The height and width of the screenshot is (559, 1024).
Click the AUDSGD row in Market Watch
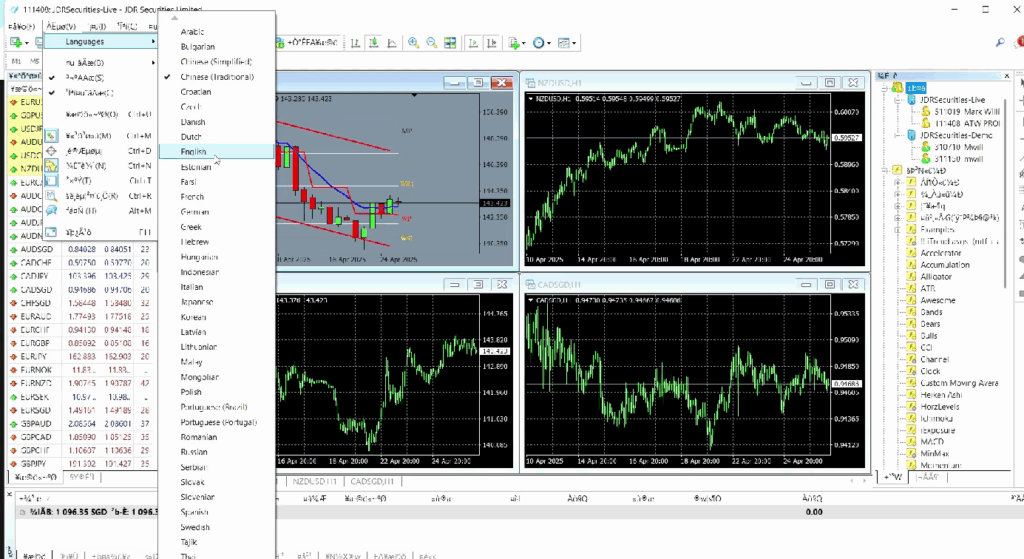82,249
